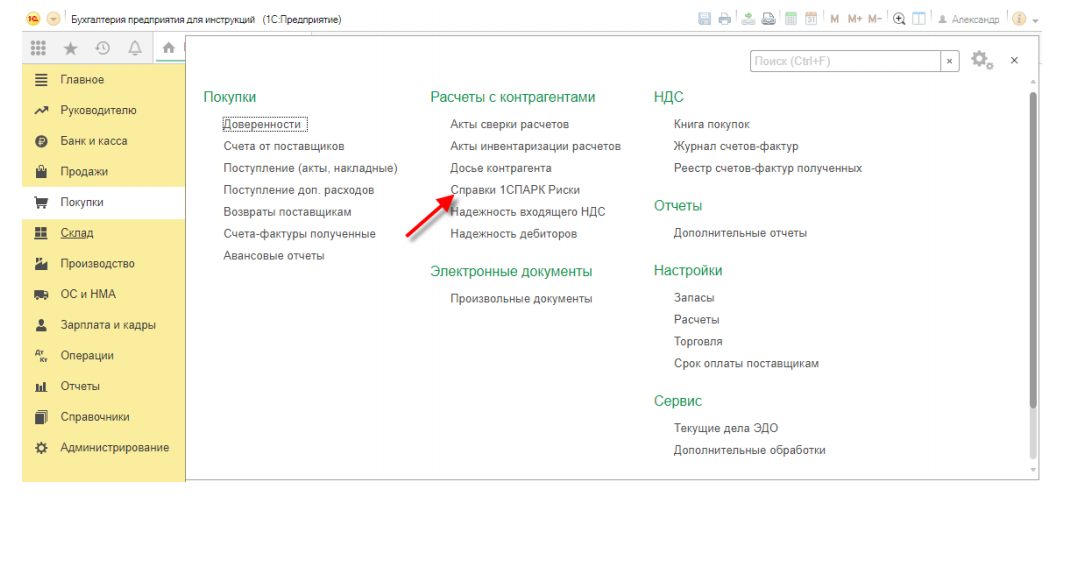Click the search field Поиск (Ctrl+F)
Image resolution: width=1083 pixels, height=562 pixels.
(845, 61)
